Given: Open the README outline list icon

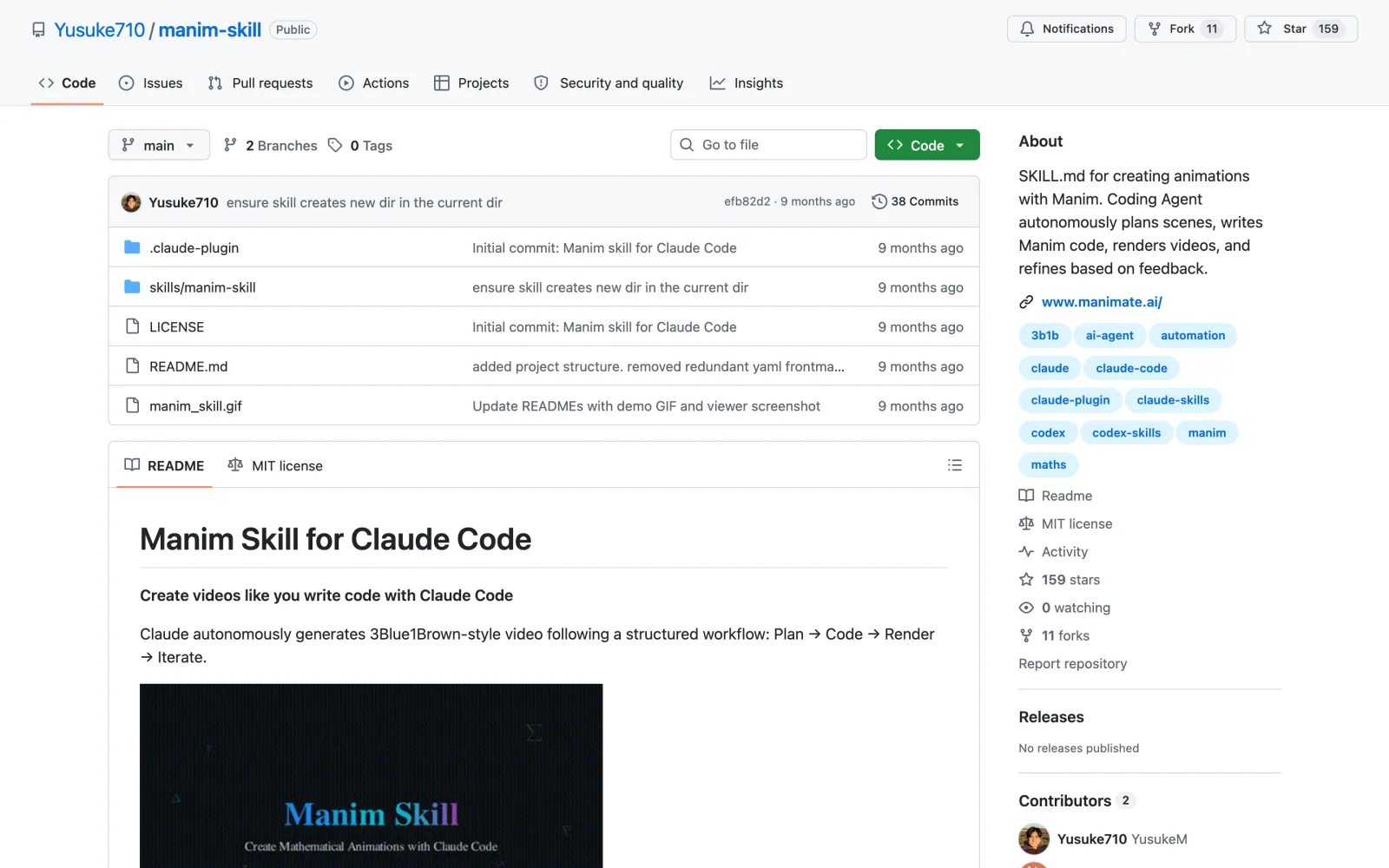Looking at the screenshot, I should tap(955, 465).
